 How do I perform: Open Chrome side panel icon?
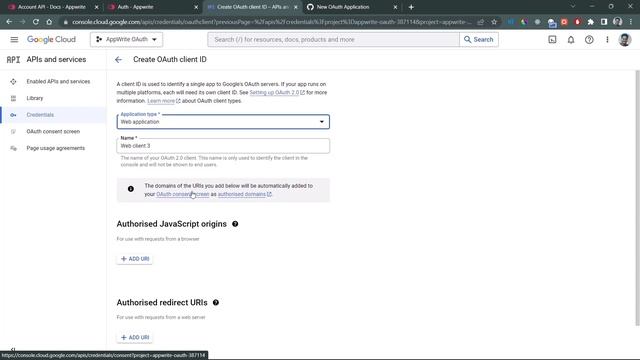604,22
